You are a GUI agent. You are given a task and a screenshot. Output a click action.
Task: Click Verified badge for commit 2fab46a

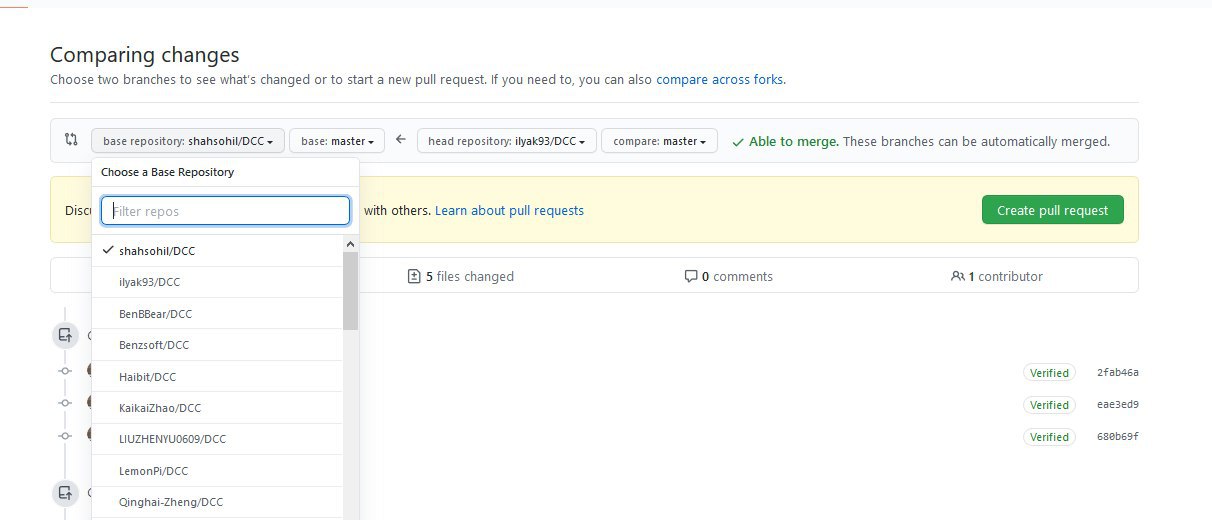point(1049,373)
